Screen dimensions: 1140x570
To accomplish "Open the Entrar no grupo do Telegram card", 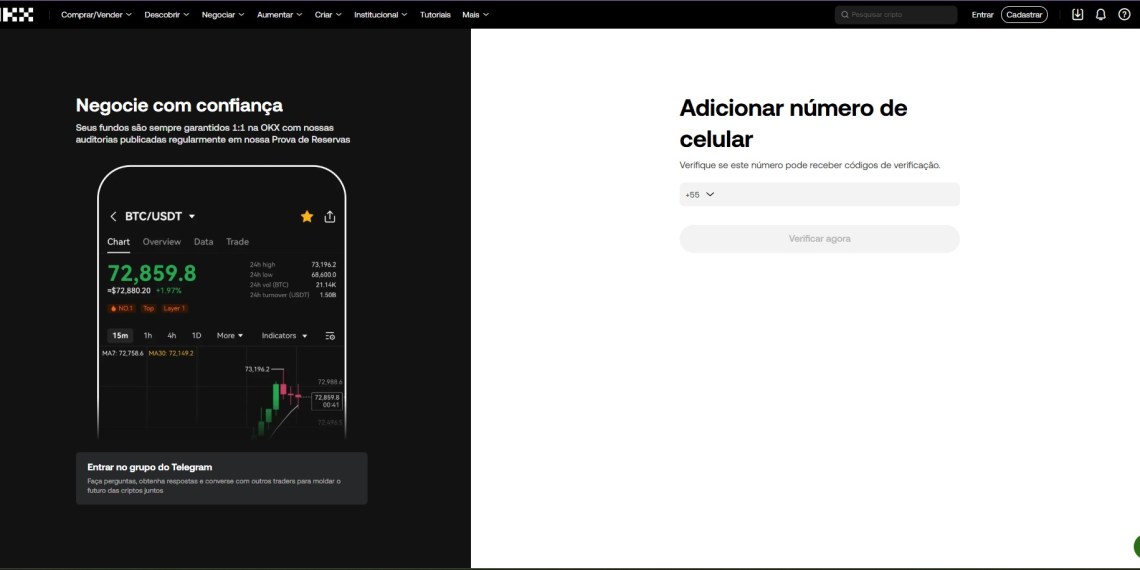I will (221, 478).
